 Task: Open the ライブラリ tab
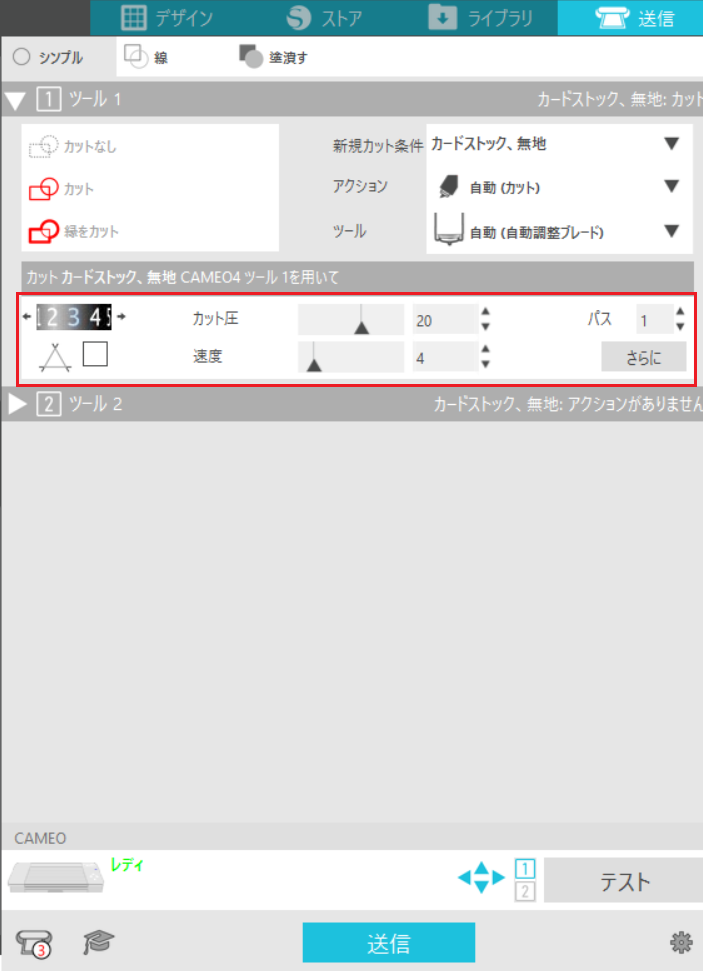point(480,18)
